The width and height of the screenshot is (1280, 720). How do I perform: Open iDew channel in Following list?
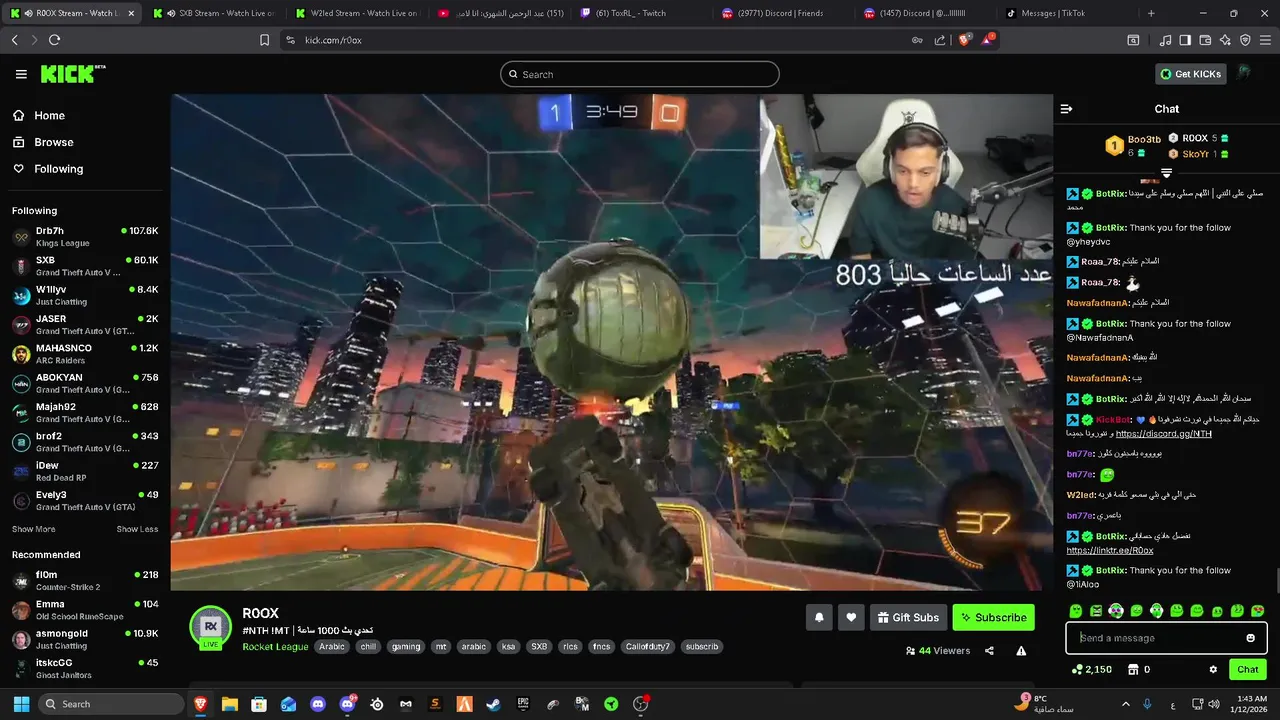click(x=84, y=471)
